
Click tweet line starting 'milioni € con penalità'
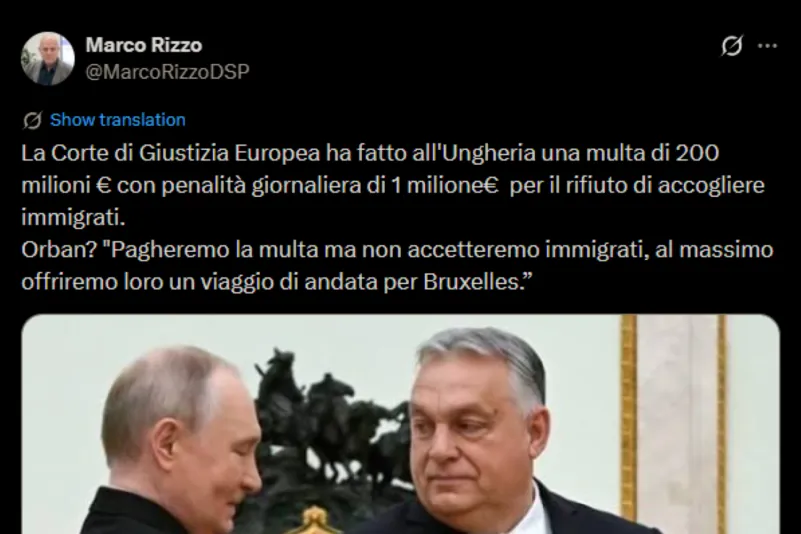pos(393,185)
